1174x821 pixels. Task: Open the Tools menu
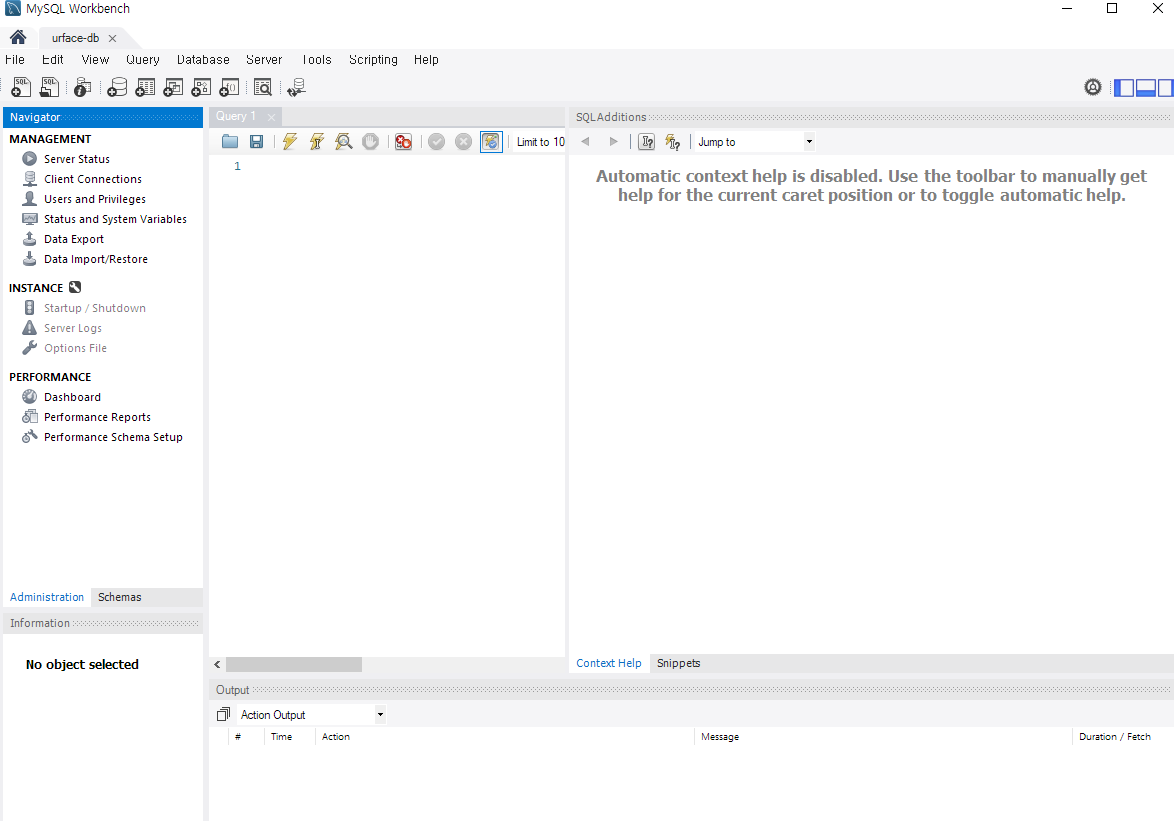[x=316, y=60]
